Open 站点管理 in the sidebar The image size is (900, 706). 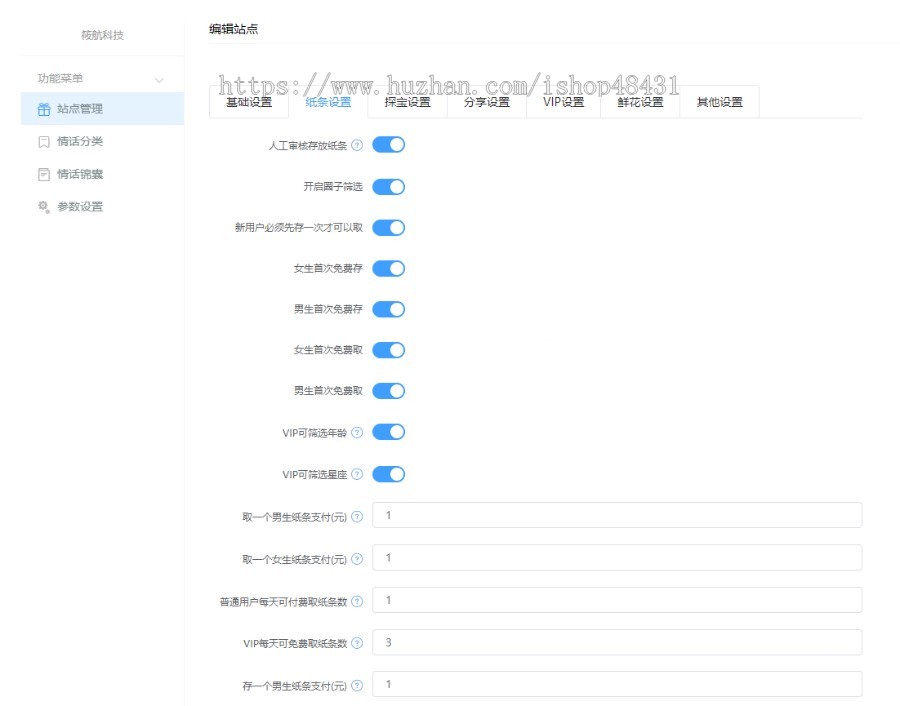[102, 108]
